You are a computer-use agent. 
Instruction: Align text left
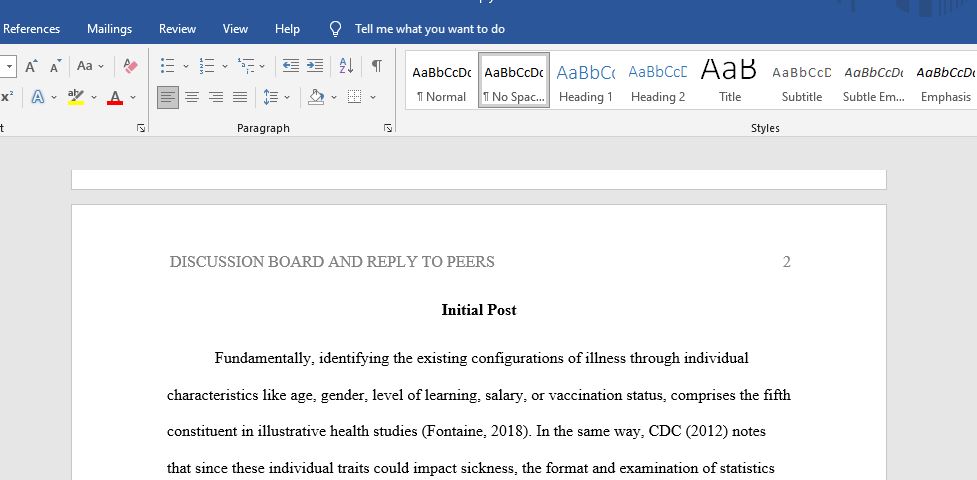pos(168,97)
